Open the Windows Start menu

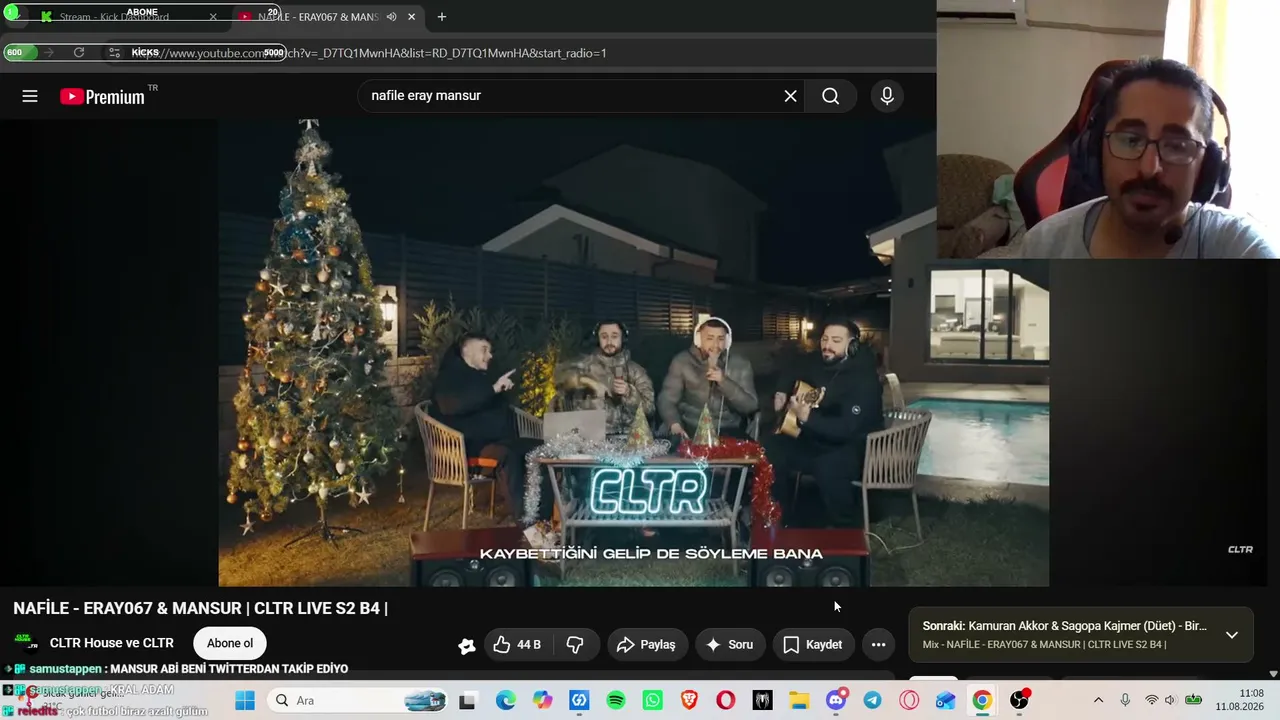[x=245, y=701]
